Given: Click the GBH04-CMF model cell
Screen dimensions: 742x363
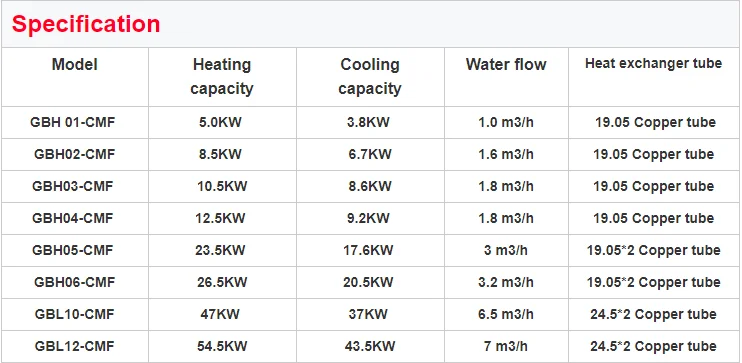Looking at the screenshot, I should coord(73,218).
